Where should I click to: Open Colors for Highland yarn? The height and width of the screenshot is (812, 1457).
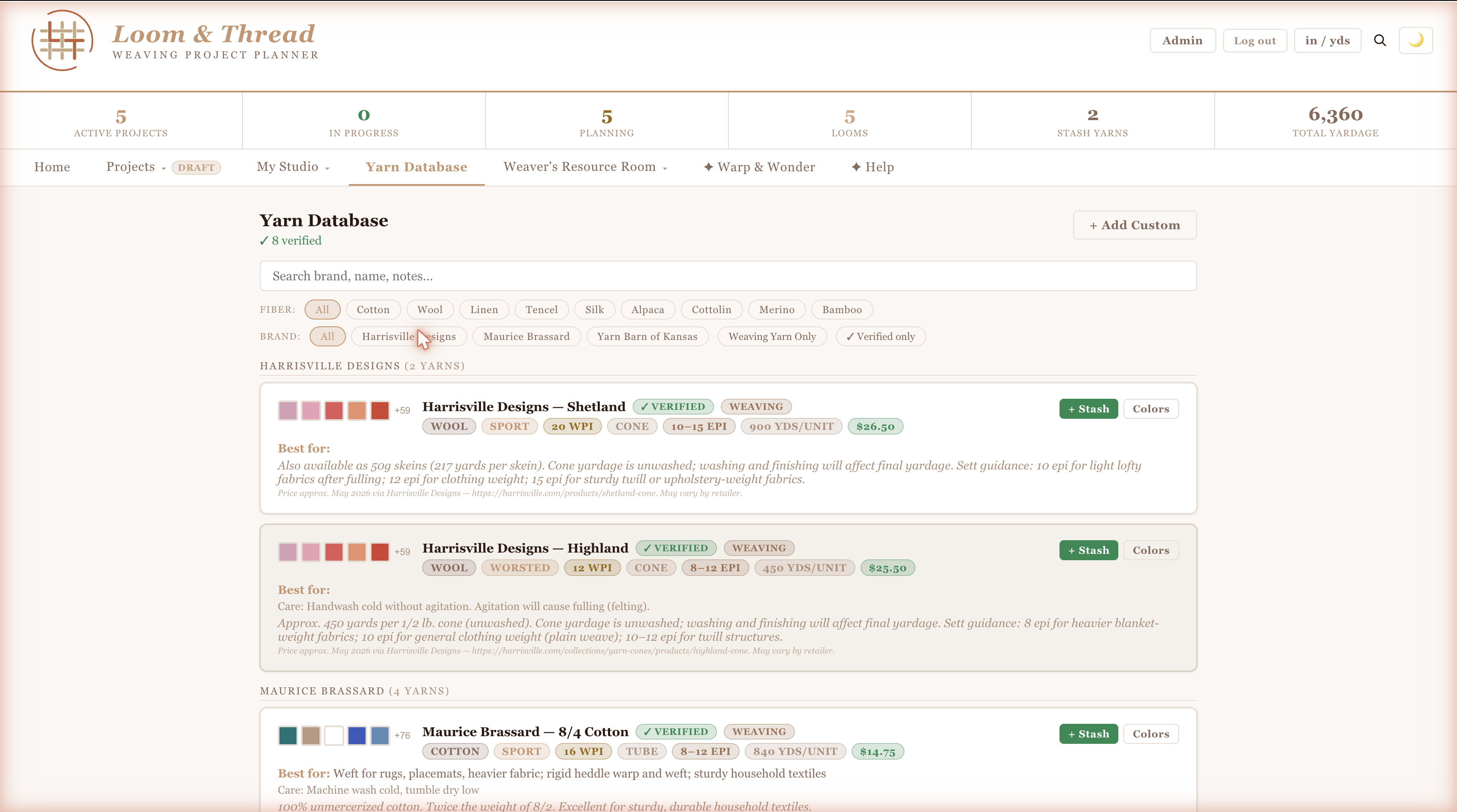[x=1150, y=550]
